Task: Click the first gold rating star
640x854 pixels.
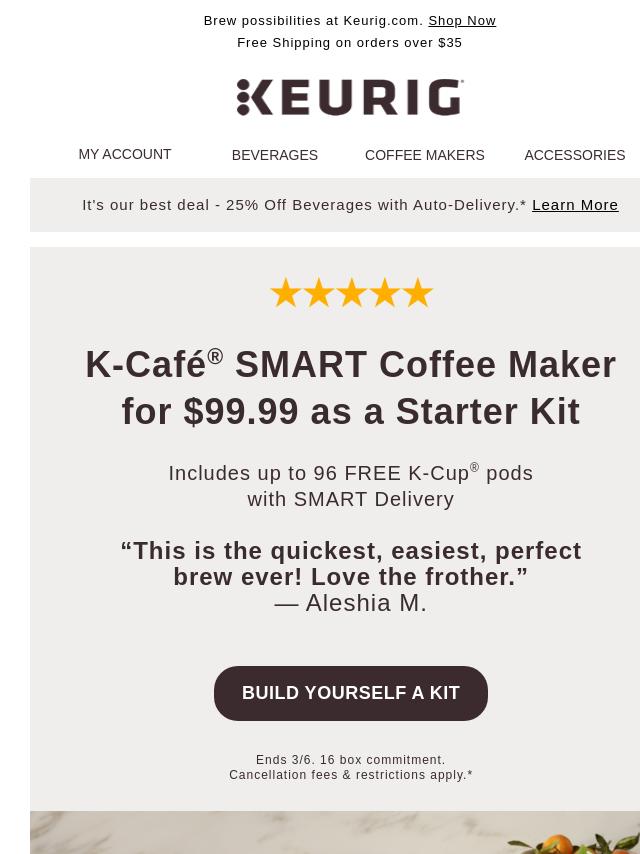Action: point(285,292)
